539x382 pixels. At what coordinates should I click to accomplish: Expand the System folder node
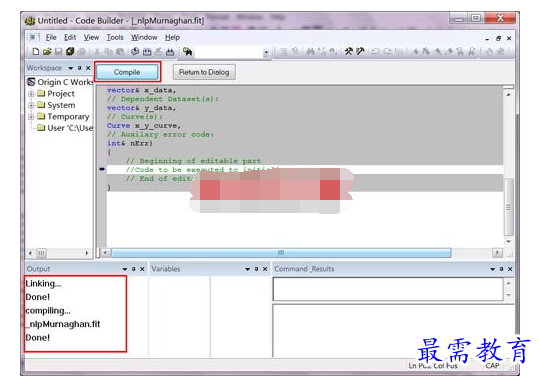click(x=31, y=105)
